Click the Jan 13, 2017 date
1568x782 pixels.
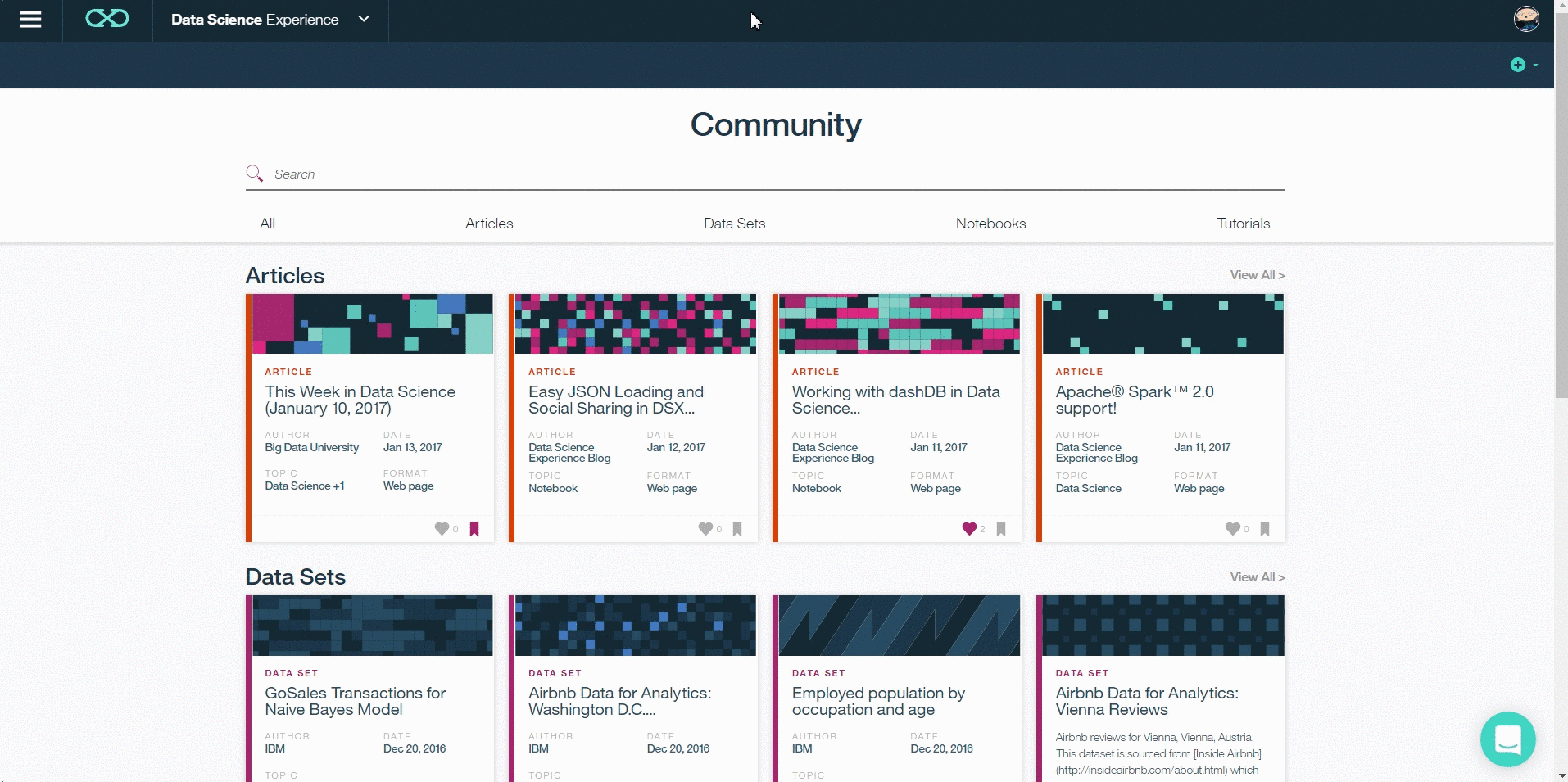pyautogui.click(x=413, y=447)
